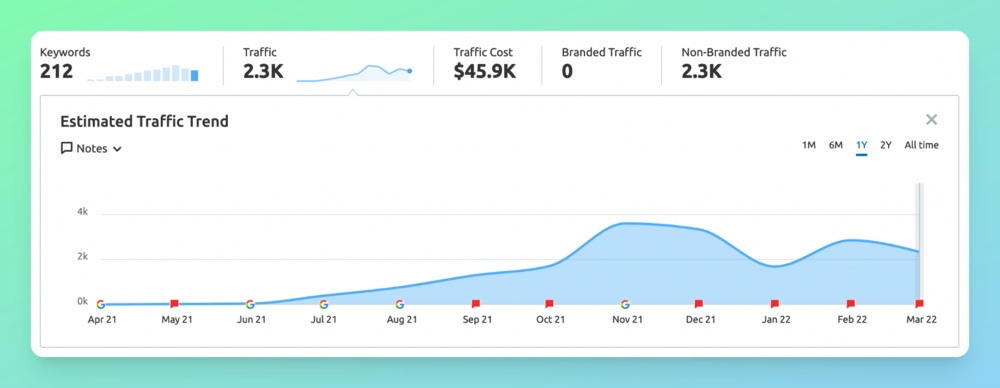Click the Google update marker at Aug 21
The height and width of the screenshot is (388, 1000).
pos(399,304)
